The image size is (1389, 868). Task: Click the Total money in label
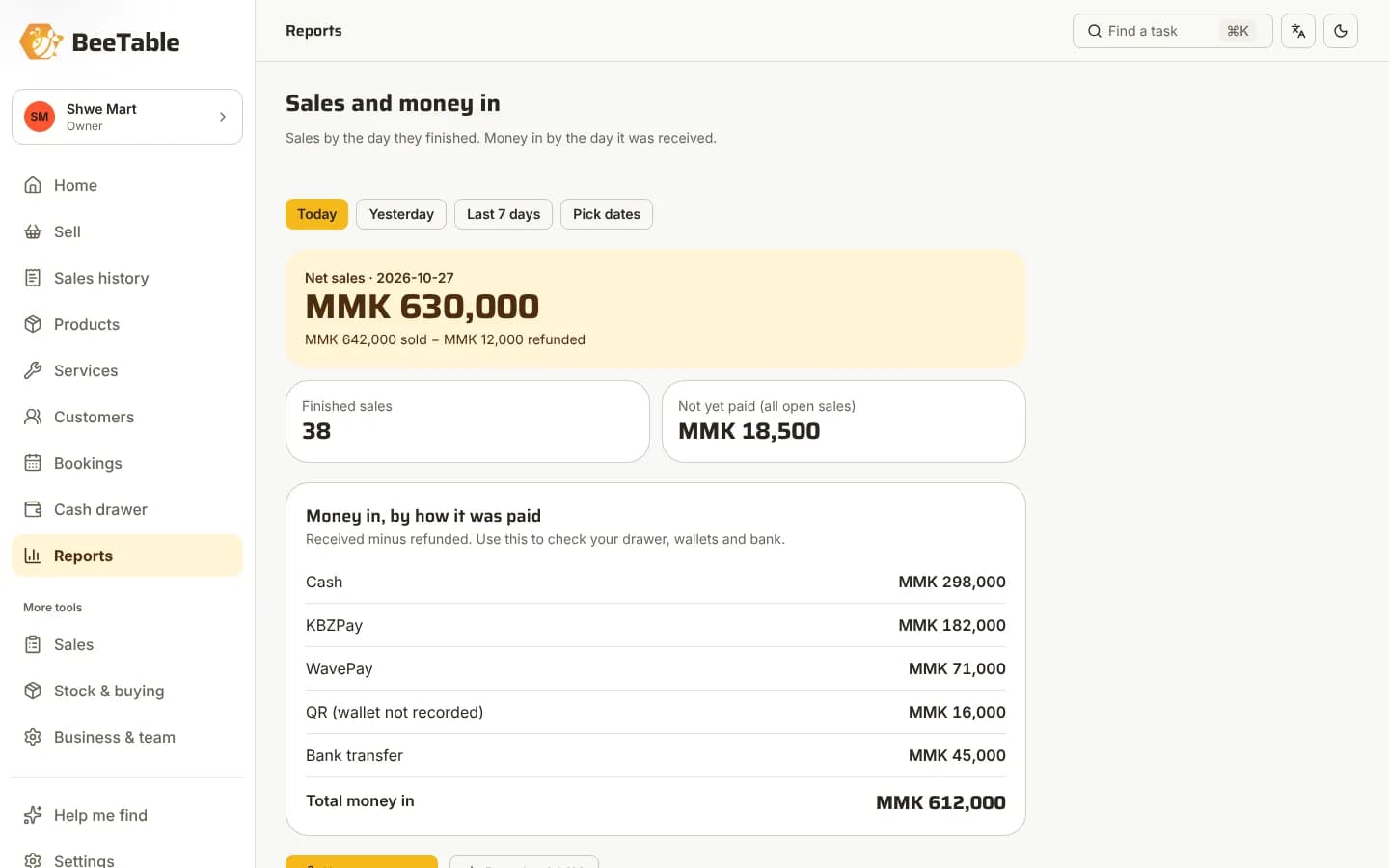(360, 800)
